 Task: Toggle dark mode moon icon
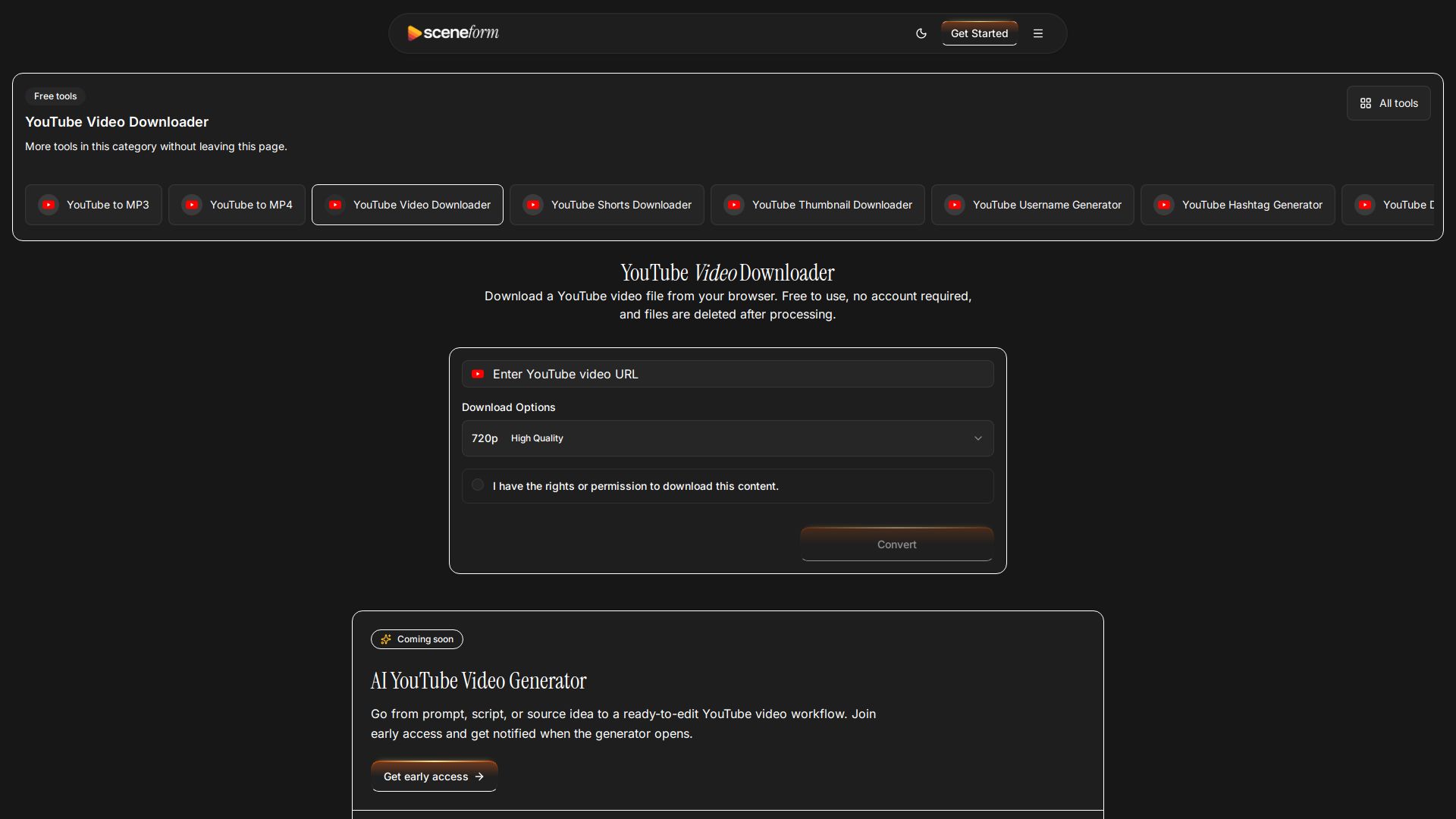pyautogui.click(x=921, y=33)
